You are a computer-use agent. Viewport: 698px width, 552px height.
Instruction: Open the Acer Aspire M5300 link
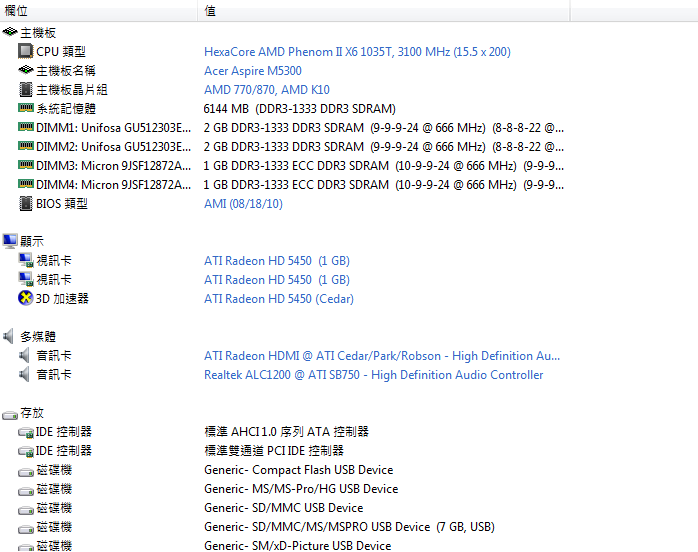click(x=252, y=71)
